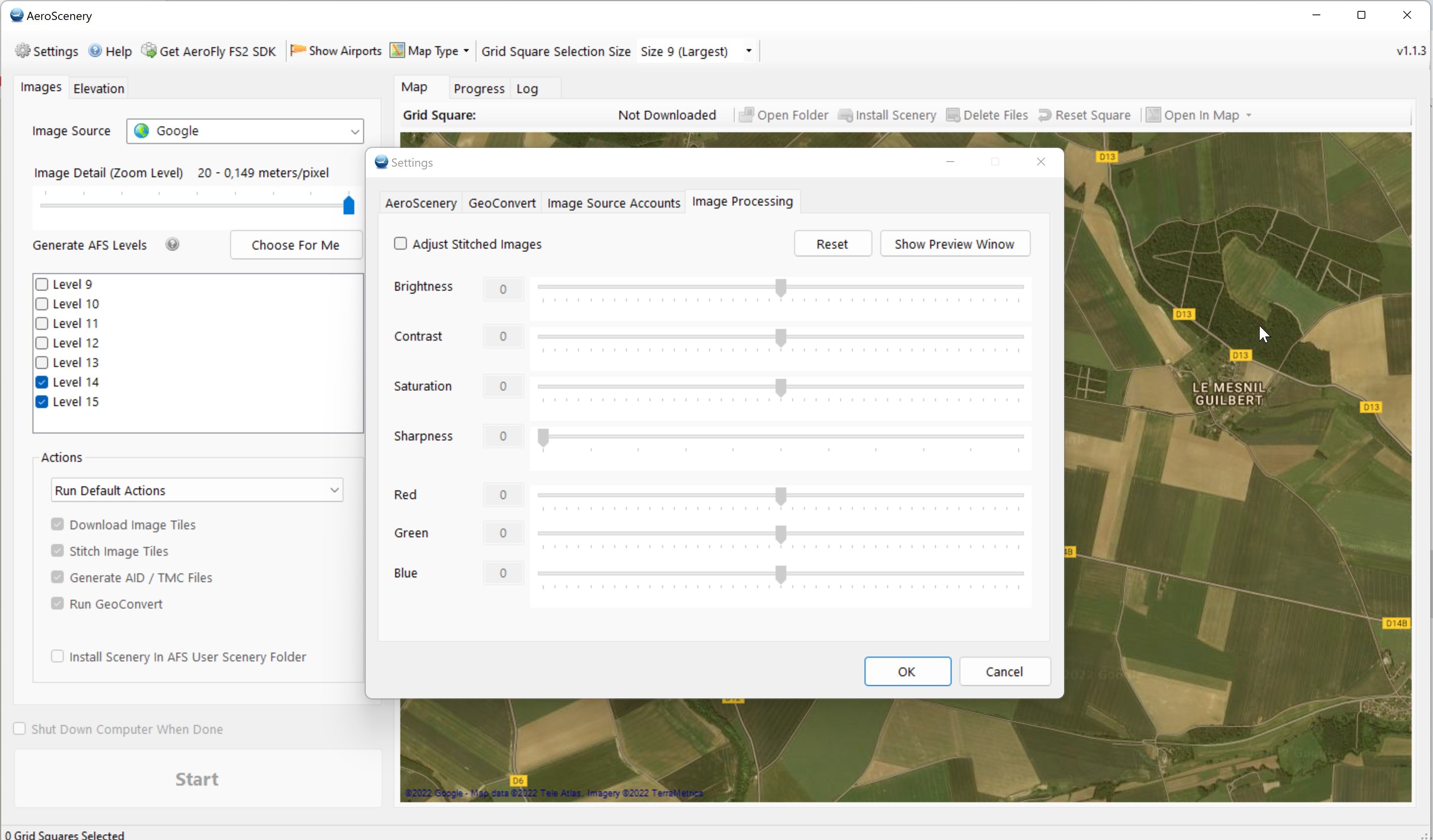Click the Reset button in Image Processing

click(x=832, y=243)
